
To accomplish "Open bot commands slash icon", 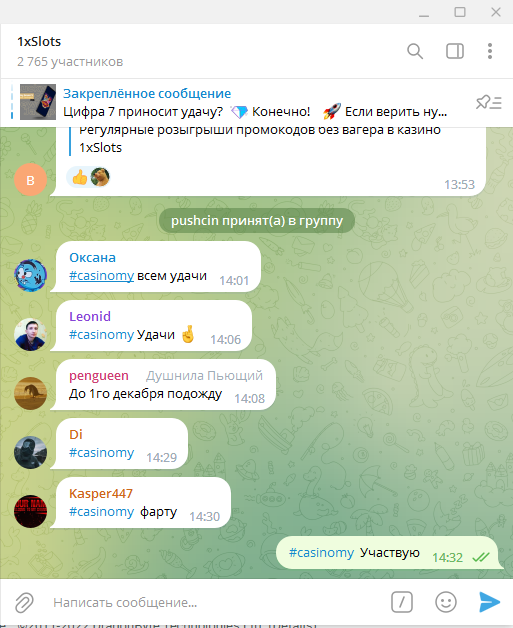I will [x=402, y=602].
